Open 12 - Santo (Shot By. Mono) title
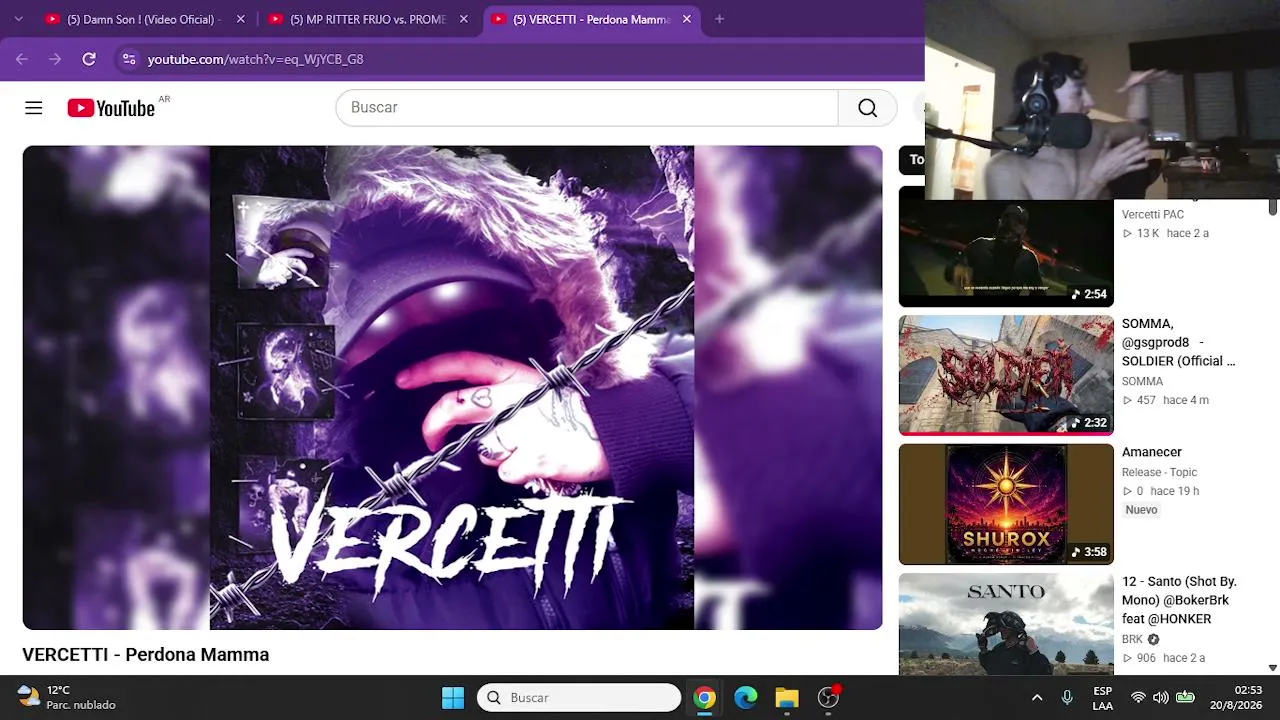Viewport: 1280px width, 720px height. tap(1179, 600)
